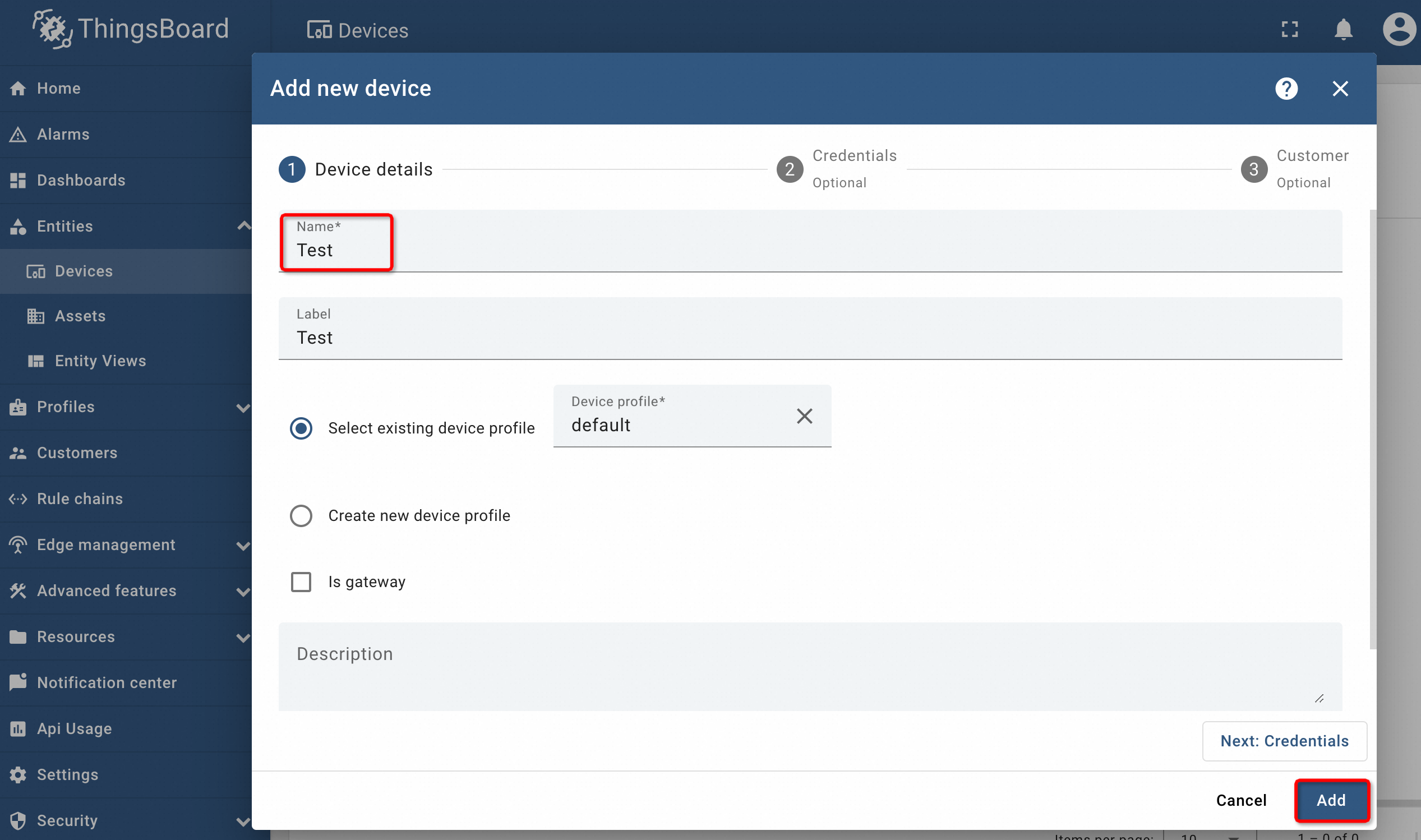Click the Assets building icon

[x=36, y=316]
